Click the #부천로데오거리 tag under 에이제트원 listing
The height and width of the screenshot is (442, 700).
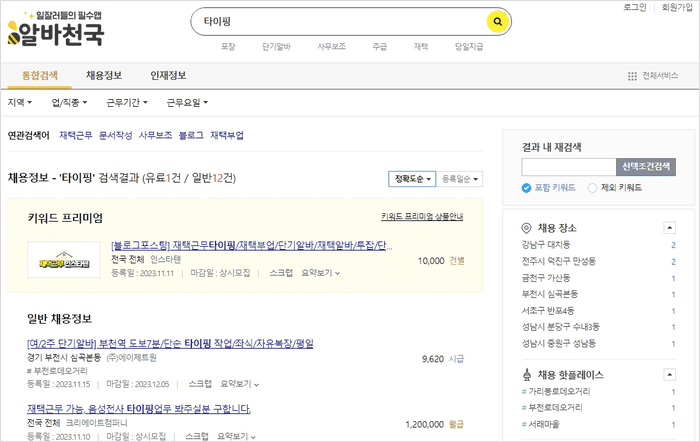(57, 371)
